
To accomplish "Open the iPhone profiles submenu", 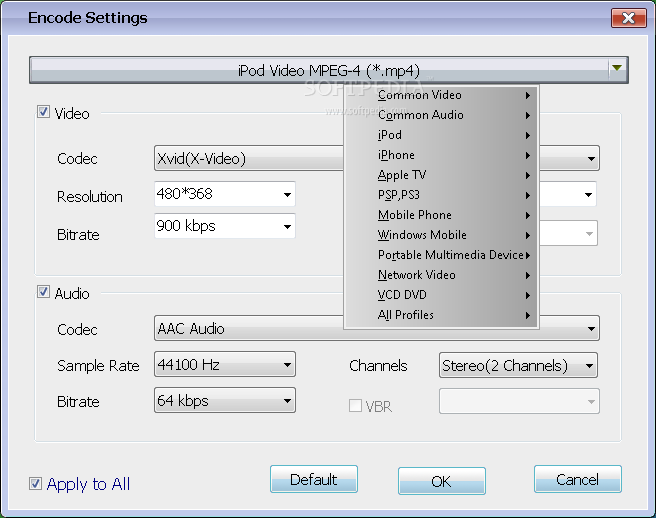I will (x=441, y=155).
